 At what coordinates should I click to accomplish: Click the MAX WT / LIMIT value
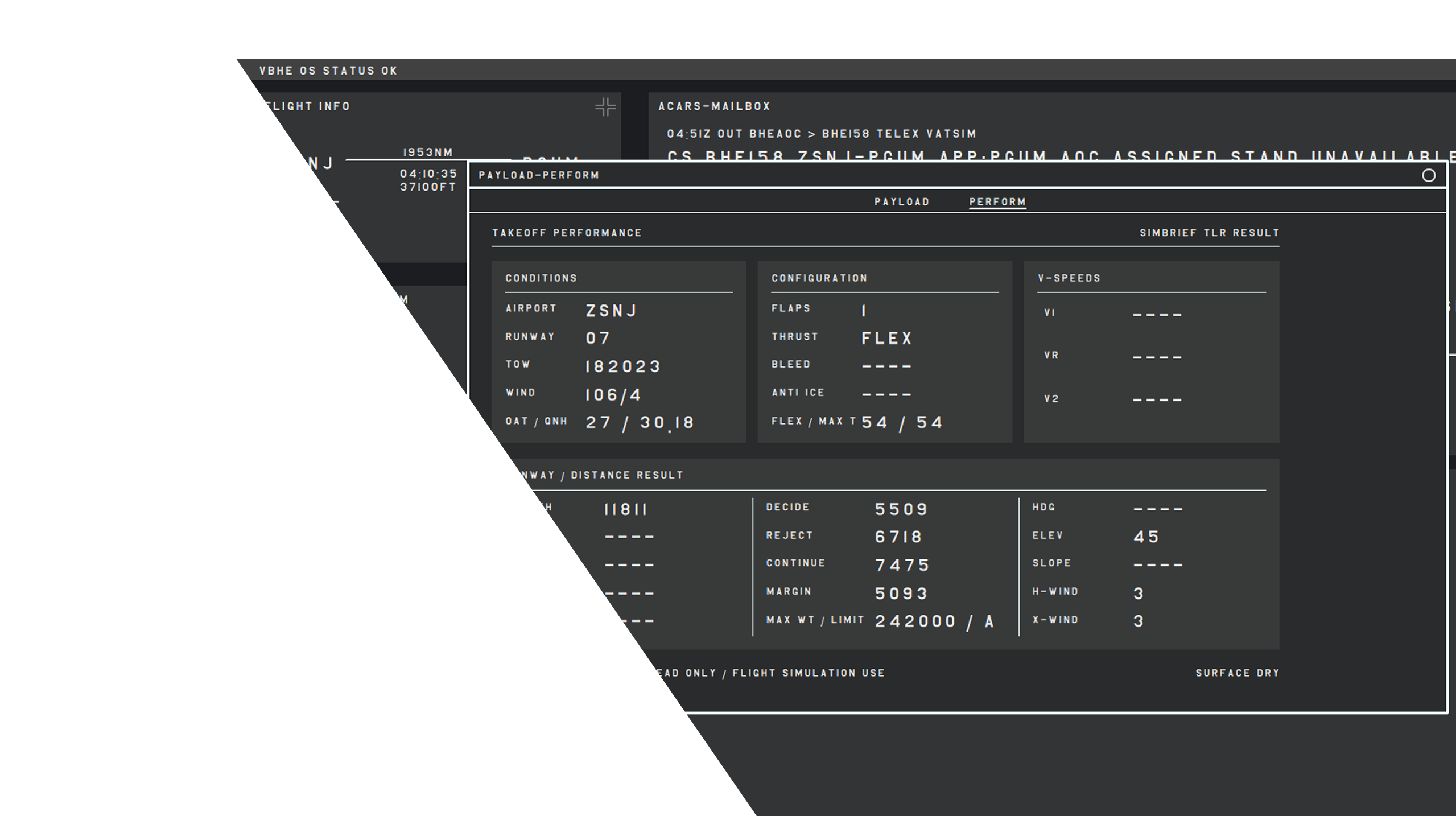[934, 621]
